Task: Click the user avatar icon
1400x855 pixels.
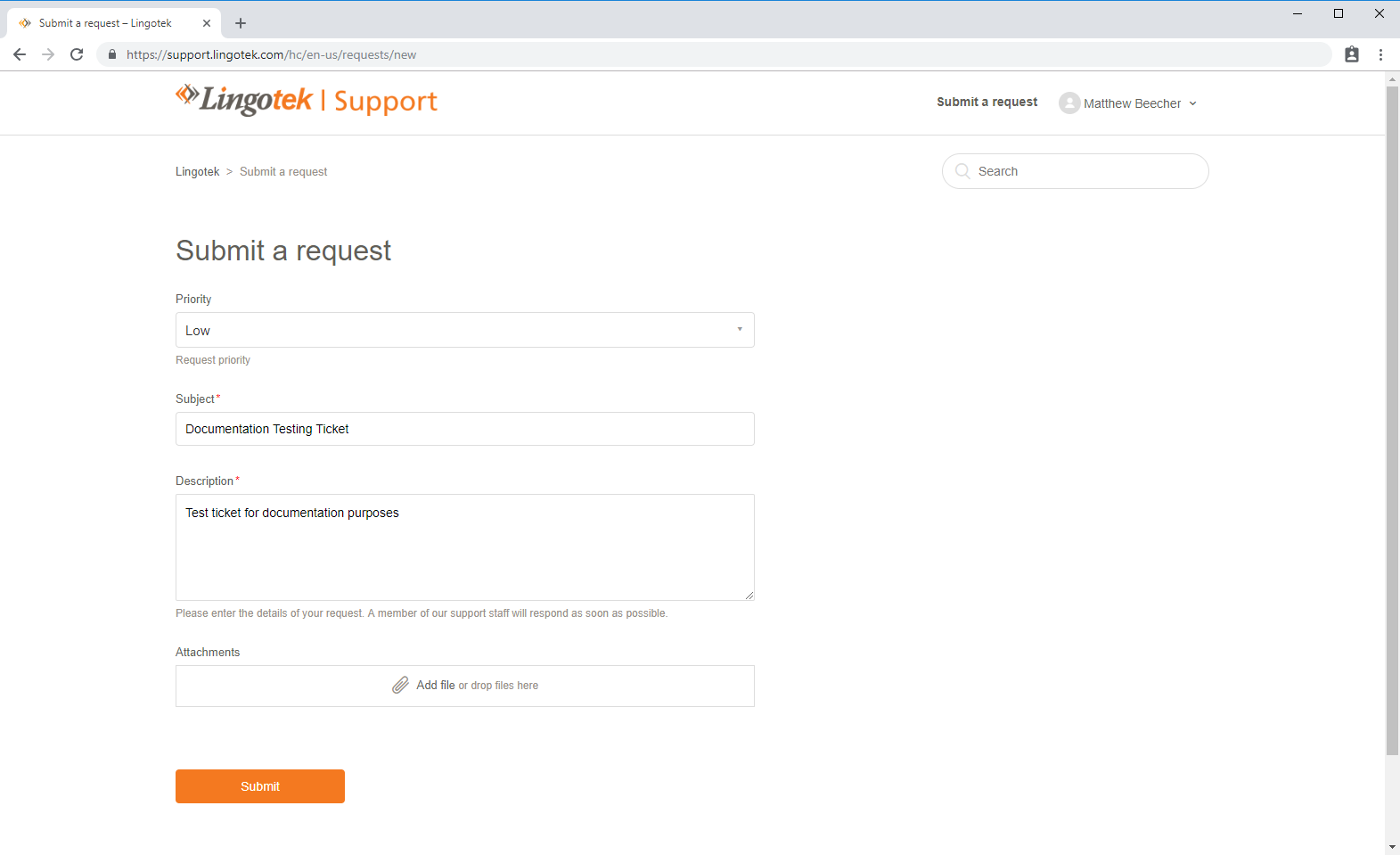Action: click(1069, 103)
